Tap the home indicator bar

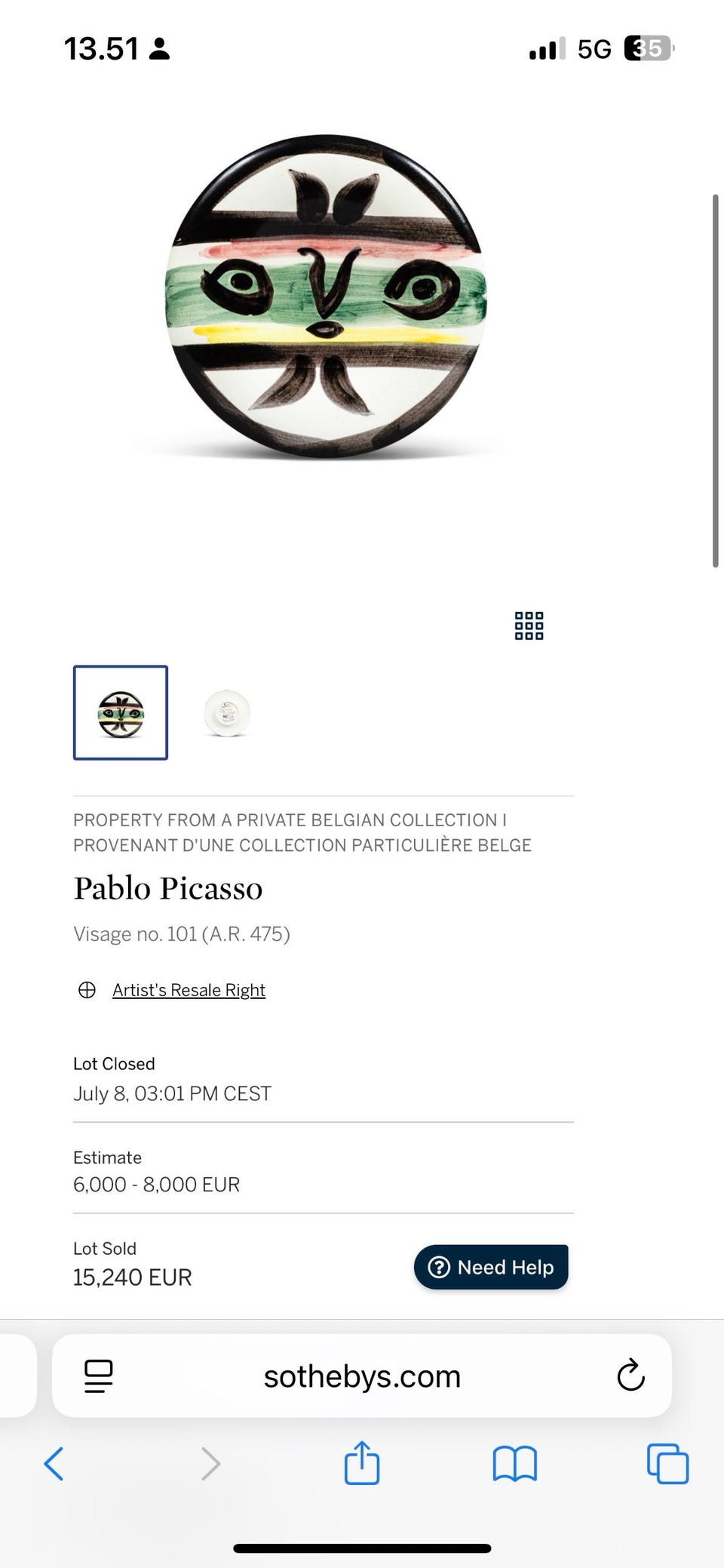point(362,1548)
